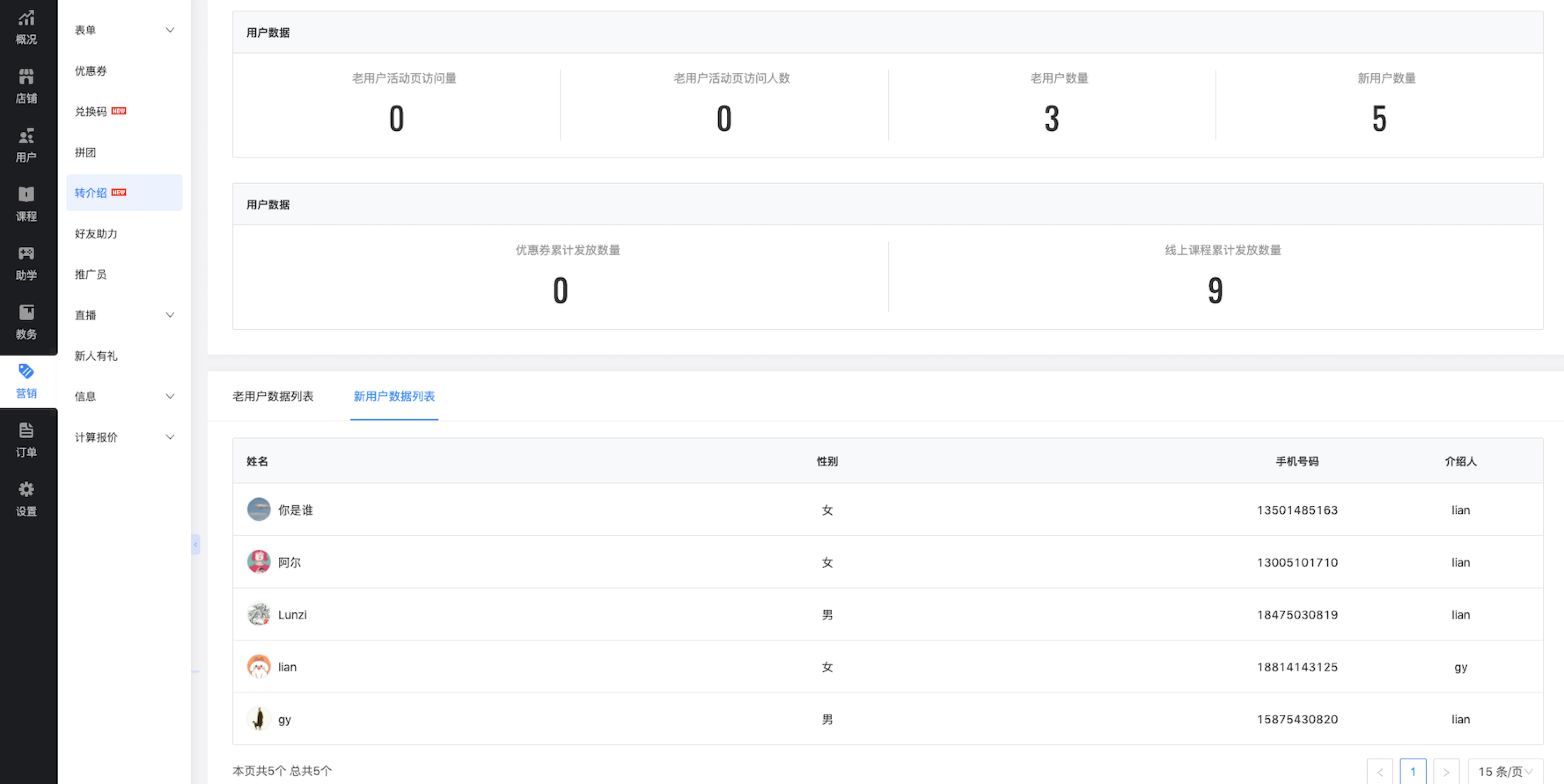1564x784 pixels.
Task: Click the avatar of 你是谁
Action: [259, 510]
